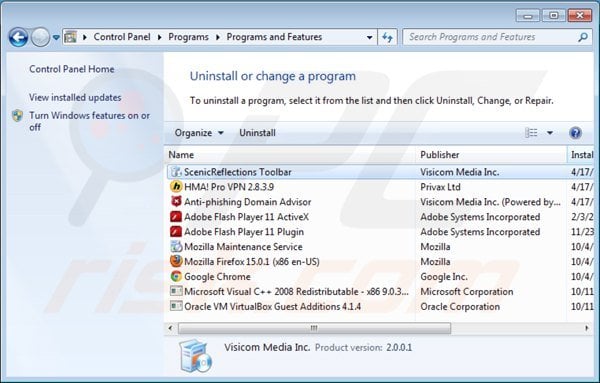This screenshot has height=383, width=600.
Task: Click Adobe Flash Player Plugin icon
Action: coord(176,231)
